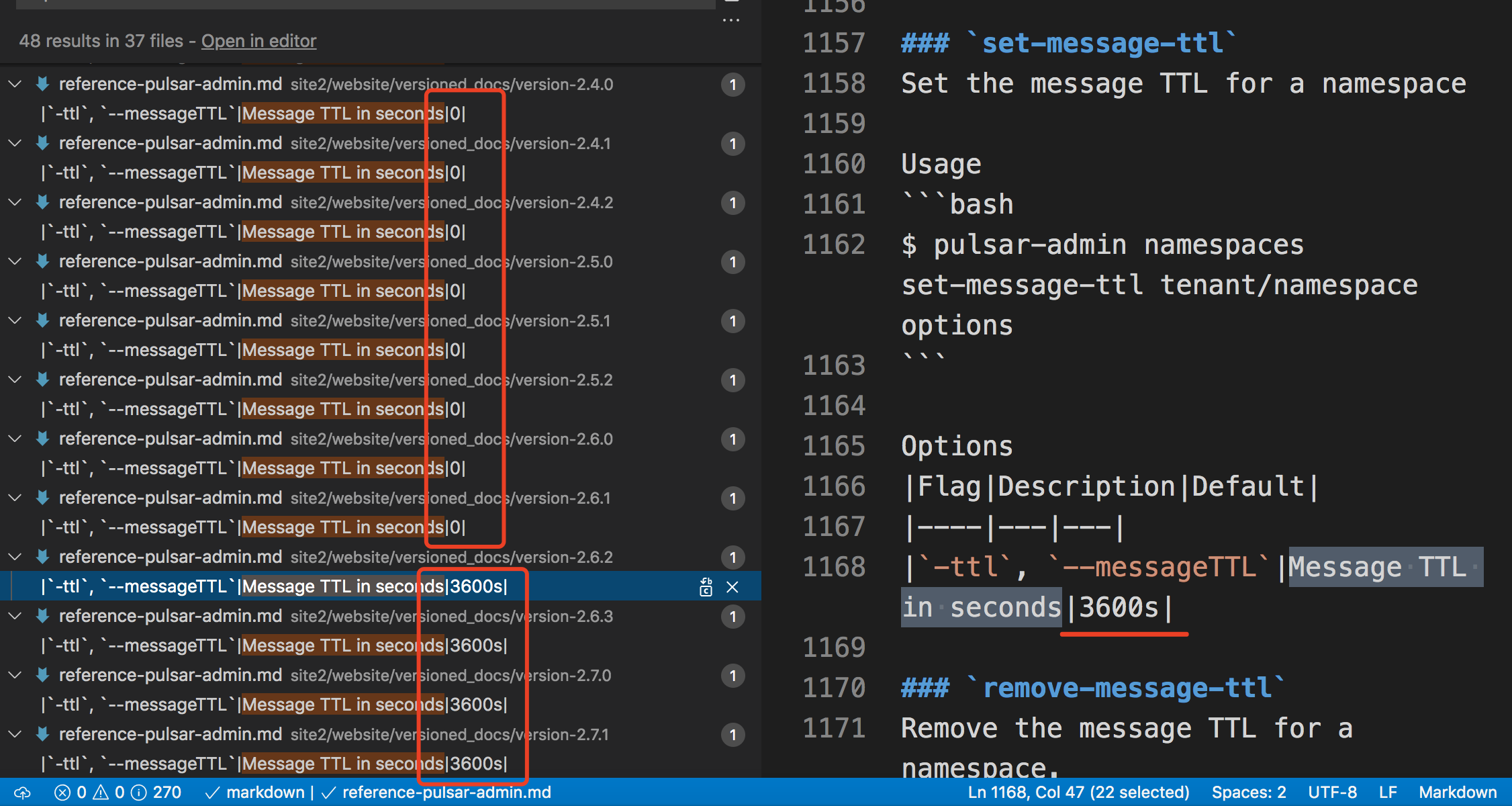The width and height of the screenshot is (1512, 806).
Task: Dismiss the highlighted 3600s search result
Action: (x=733, y=587)
